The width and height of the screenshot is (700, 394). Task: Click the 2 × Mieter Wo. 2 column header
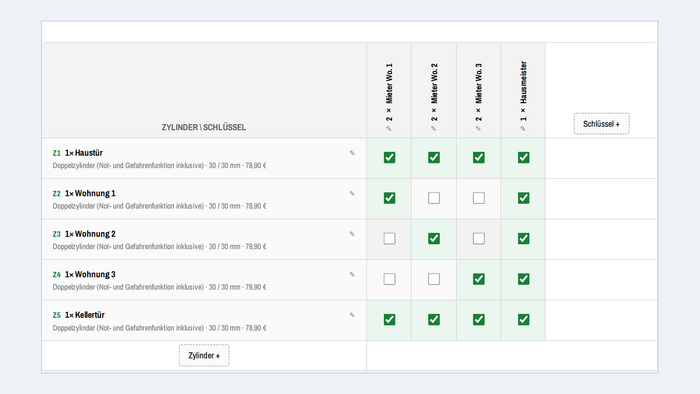(434, 92)
